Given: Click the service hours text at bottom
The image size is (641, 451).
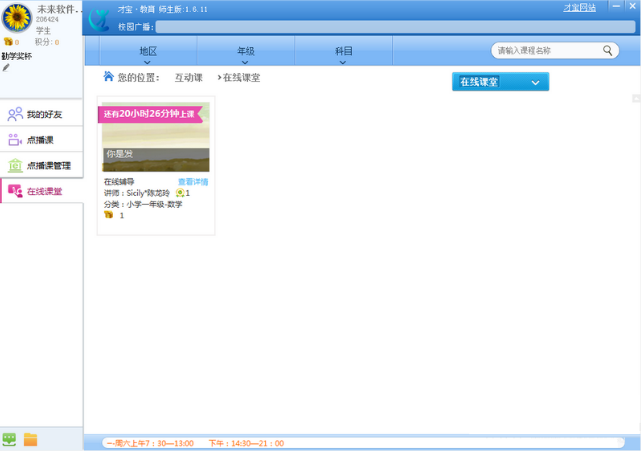Looking at the screenshot, I should tap(195, 443).
